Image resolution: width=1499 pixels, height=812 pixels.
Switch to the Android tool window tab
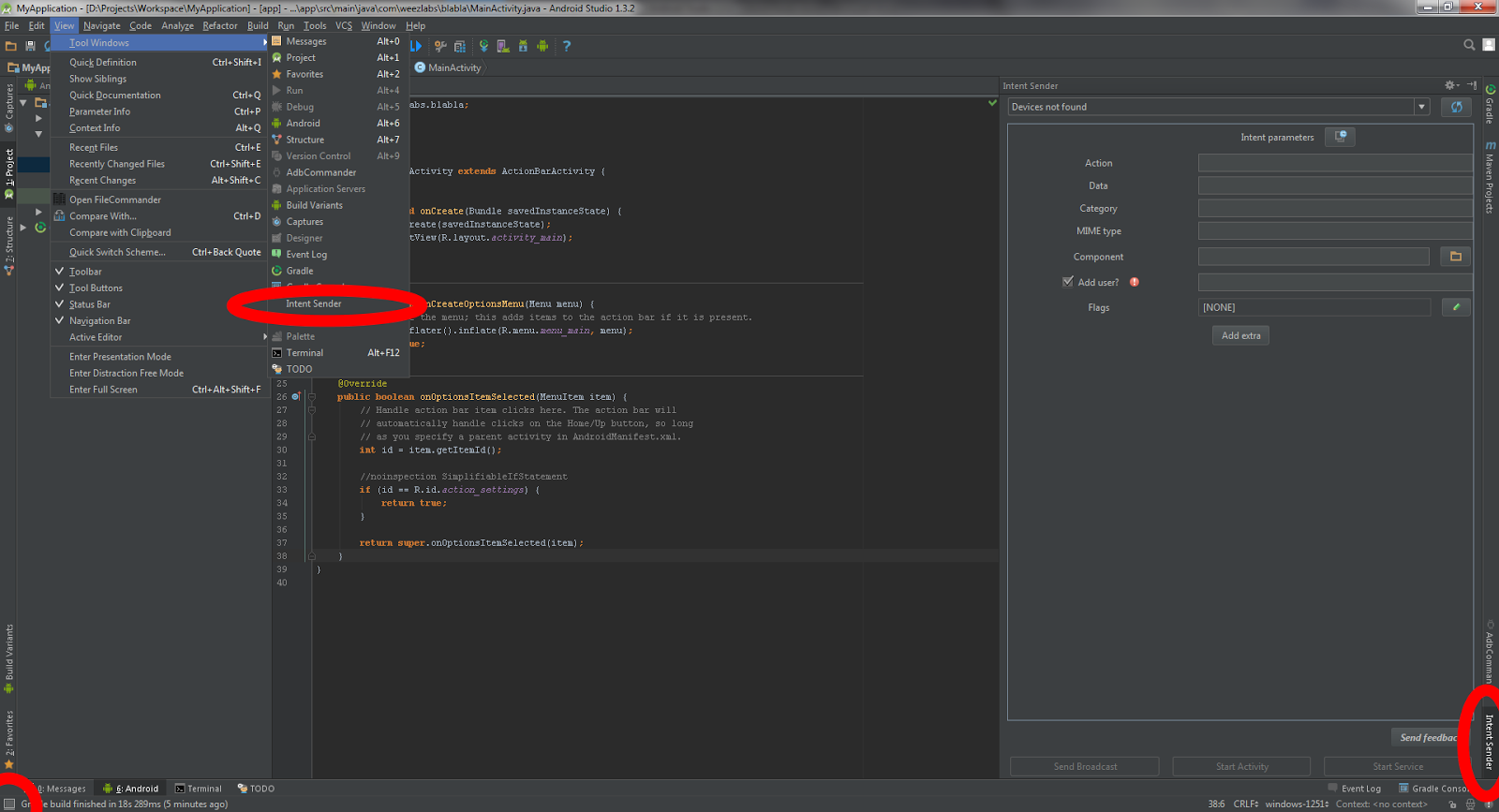[x=131, y=789]
